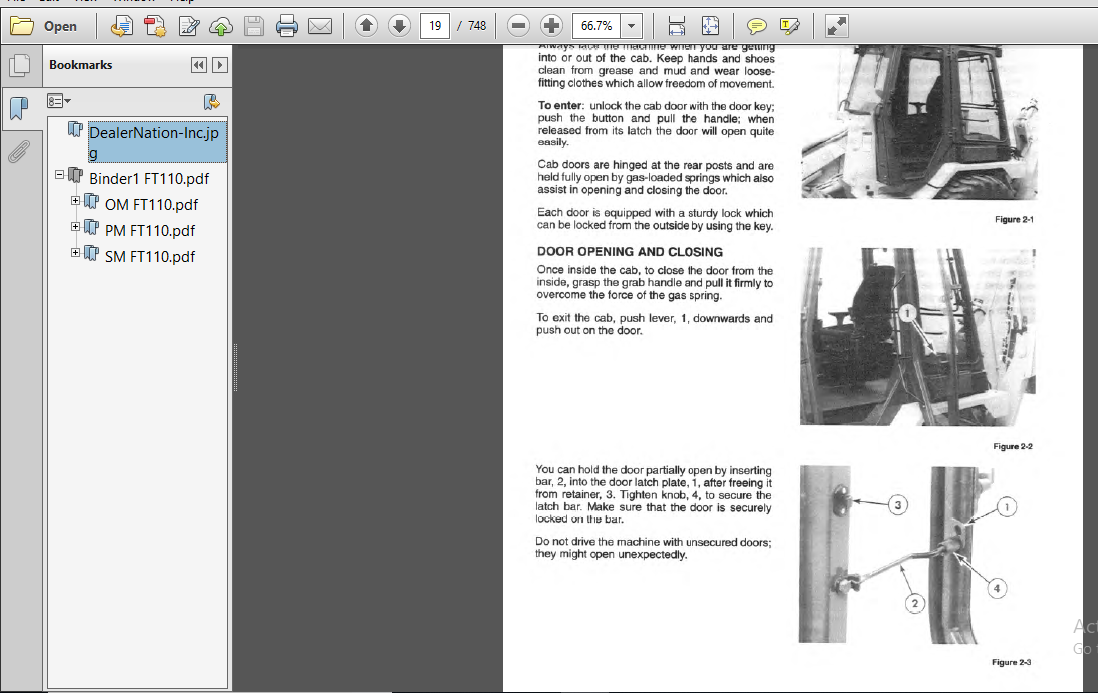The image size is (1098, 693).
Task: Click the expand bookmarks panel arrow
Action: click(220, 65)
